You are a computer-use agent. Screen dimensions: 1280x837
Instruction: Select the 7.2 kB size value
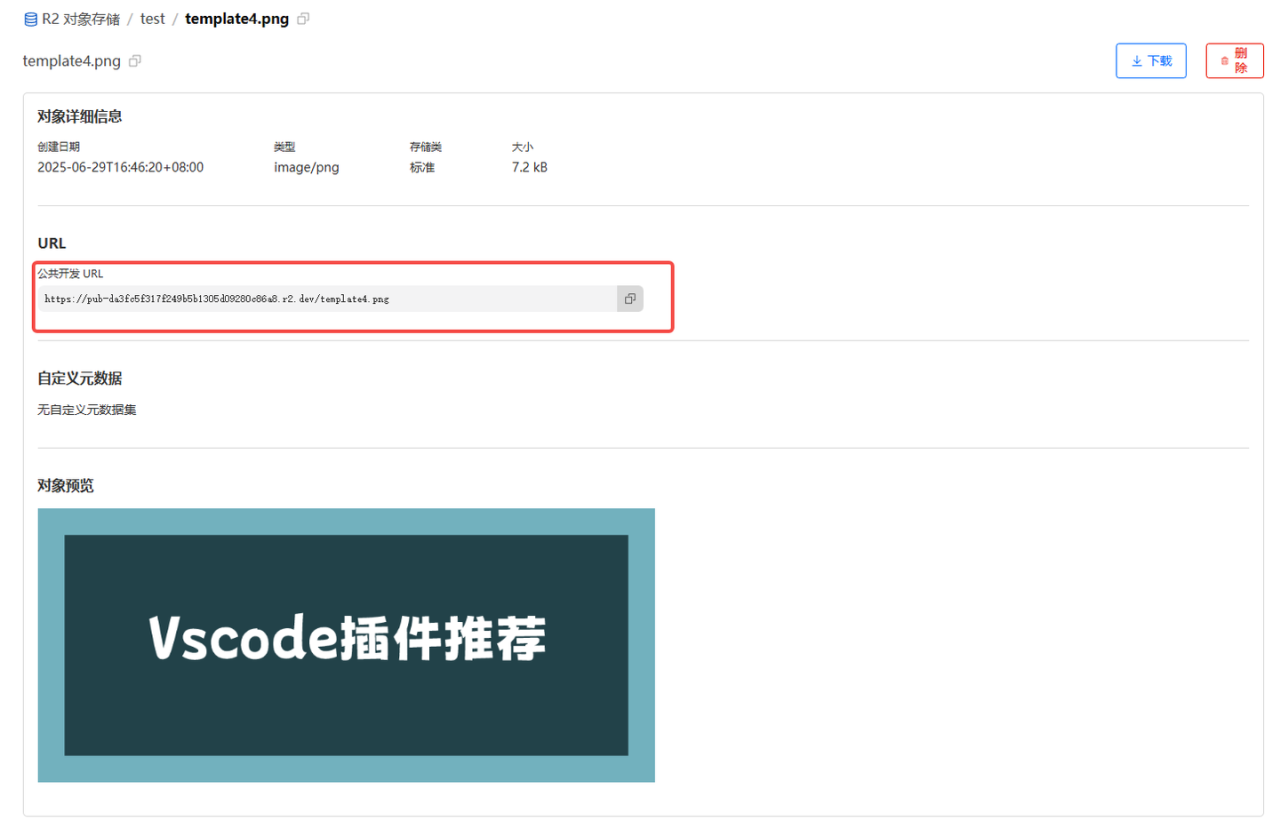pyautogui.click(x=530, y=167)
